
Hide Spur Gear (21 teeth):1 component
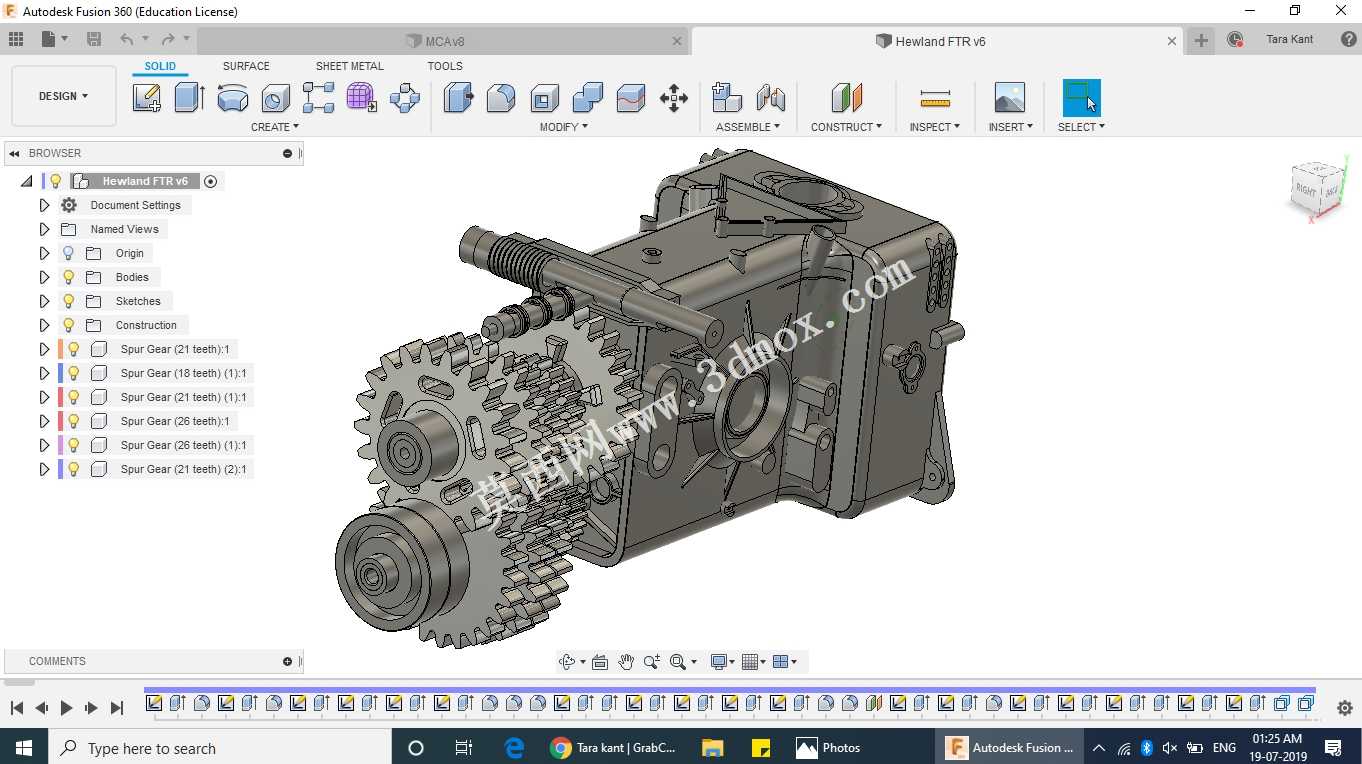click(73, 349)
